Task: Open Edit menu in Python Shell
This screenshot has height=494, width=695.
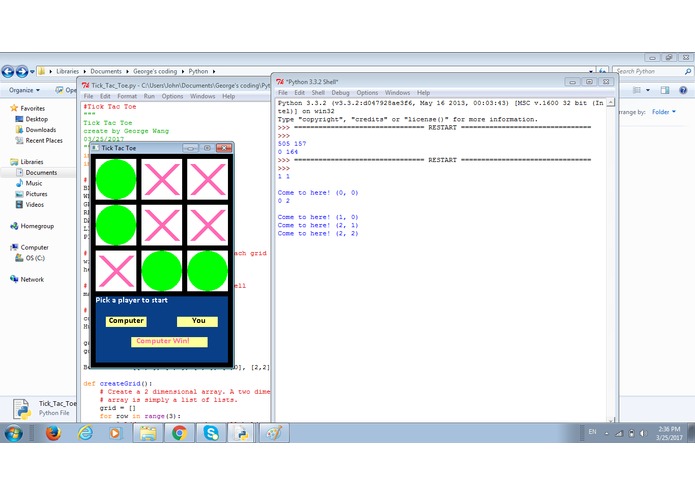Action: (300, 93)
